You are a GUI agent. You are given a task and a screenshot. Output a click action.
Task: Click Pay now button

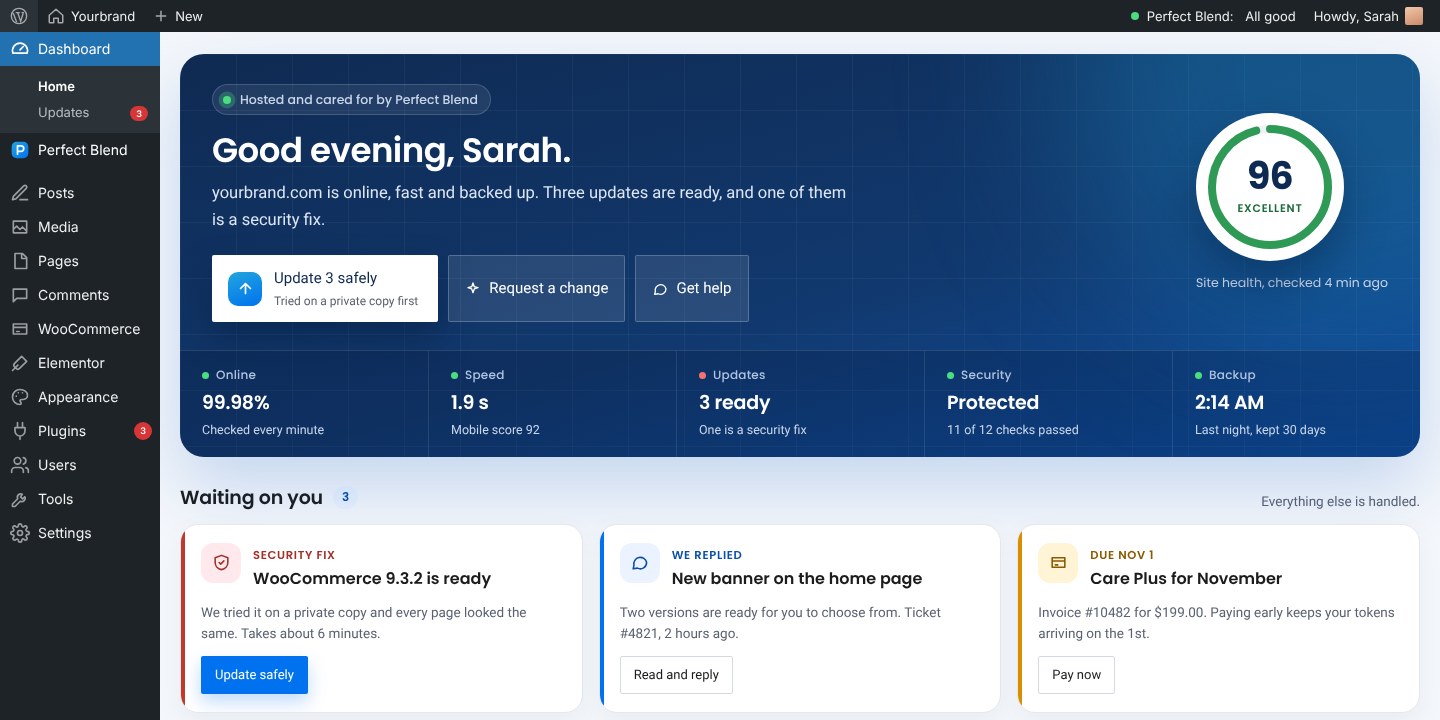(x=1076, y=675)
